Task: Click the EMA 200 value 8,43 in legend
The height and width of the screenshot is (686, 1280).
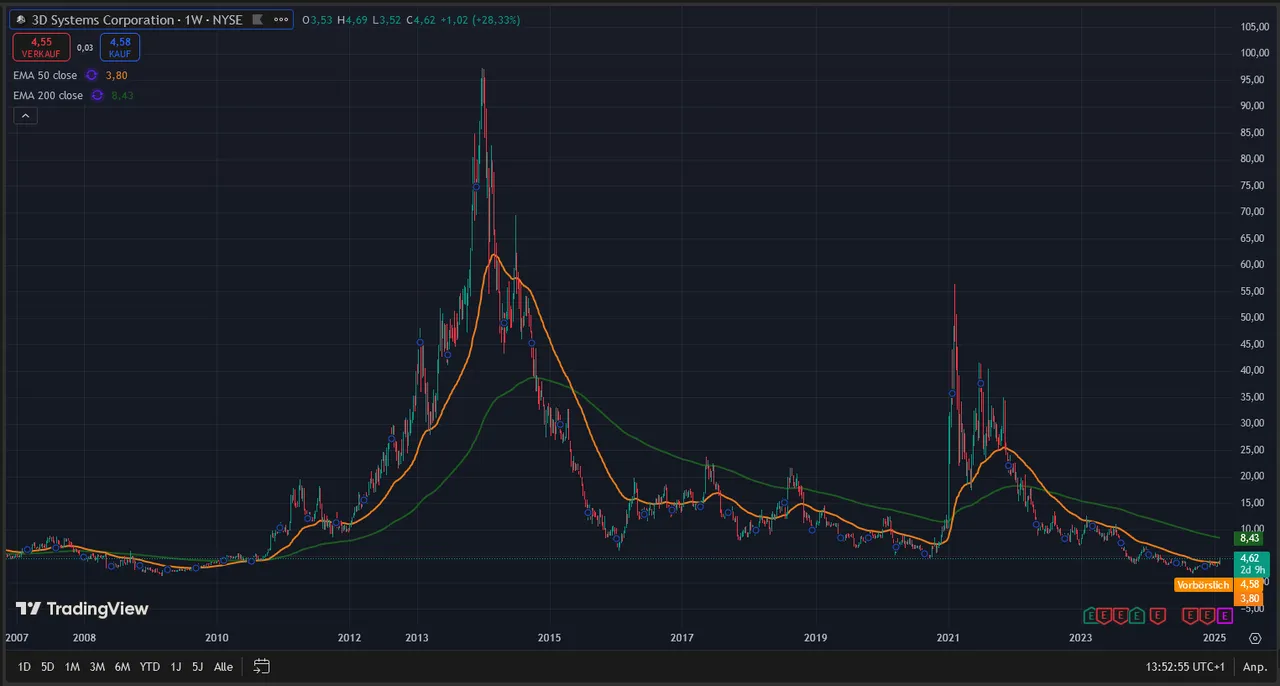Action: 122,95
